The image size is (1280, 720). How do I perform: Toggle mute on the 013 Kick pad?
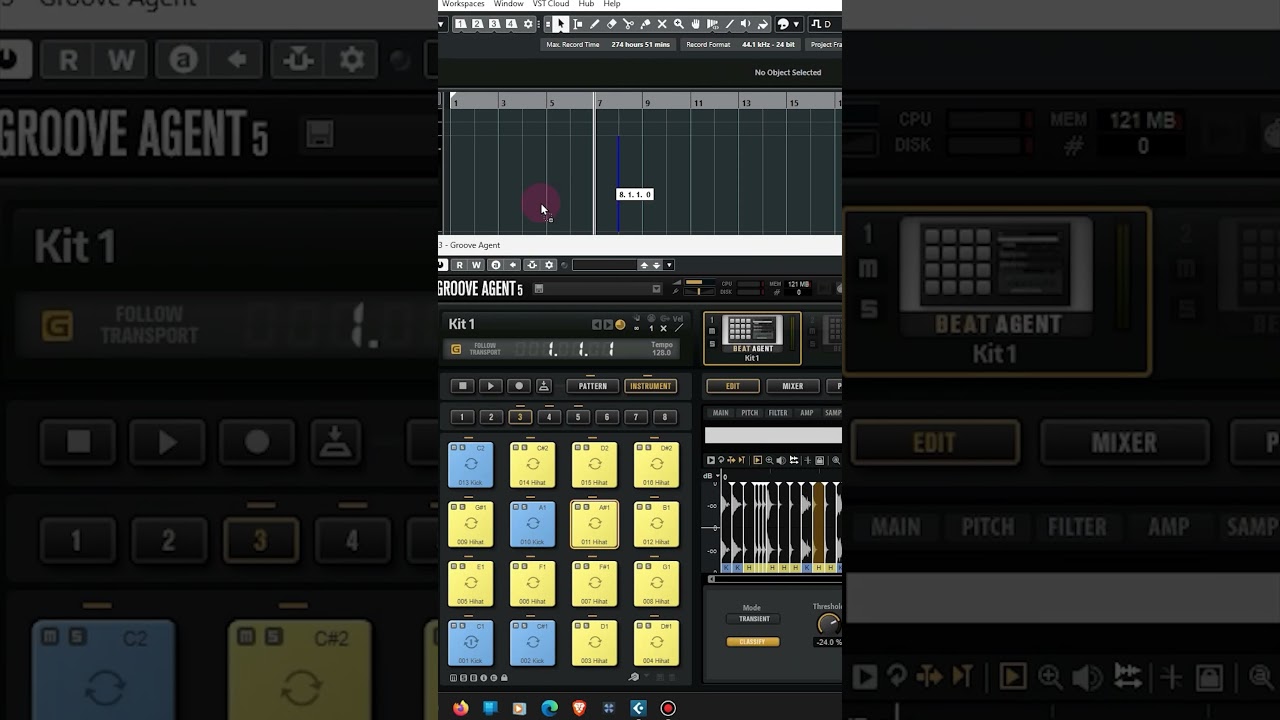point(454,447)
